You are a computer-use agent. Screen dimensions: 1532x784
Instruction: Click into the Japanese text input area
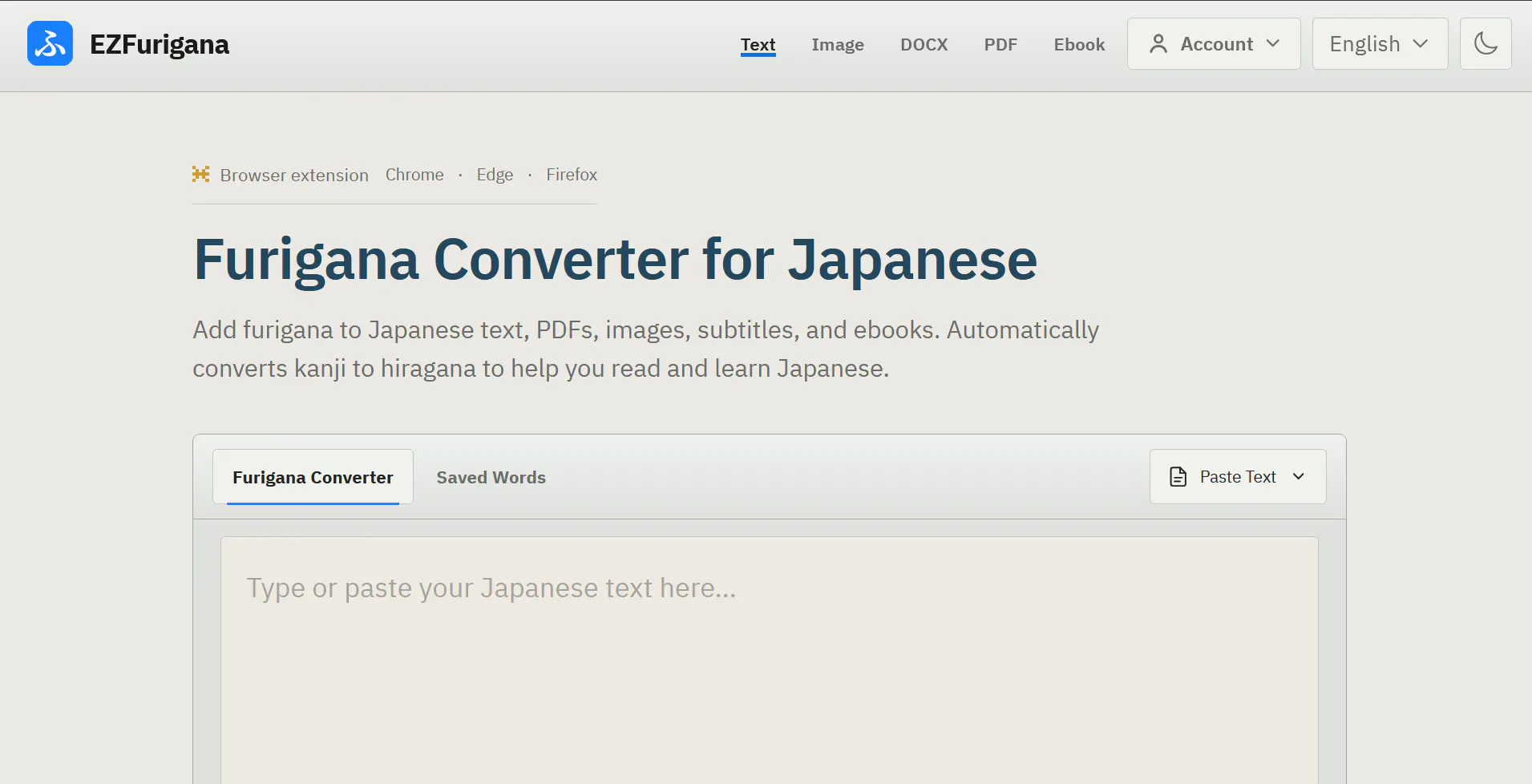770,660
